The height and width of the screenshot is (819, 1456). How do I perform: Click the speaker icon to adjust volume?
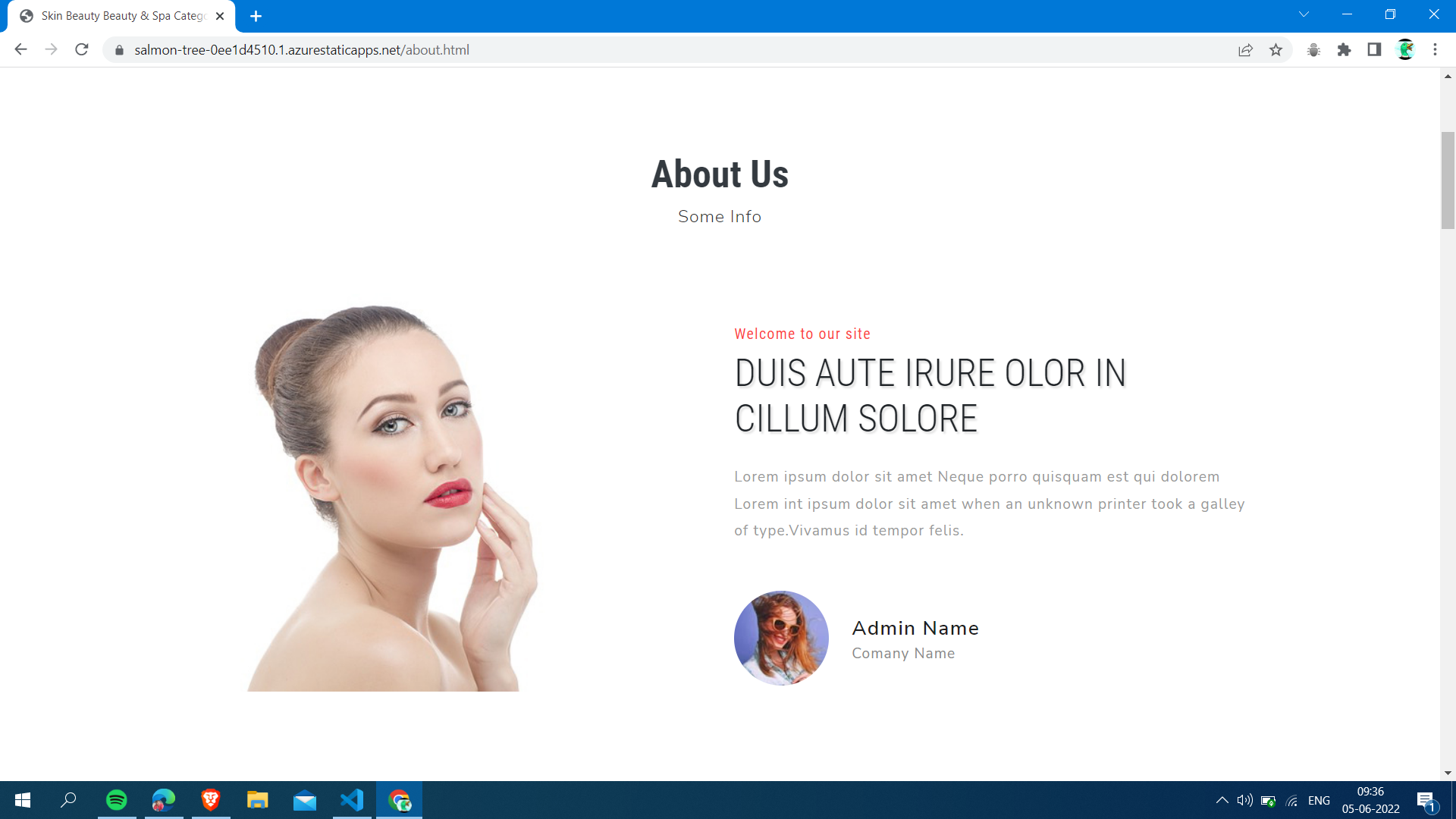coord(1244,800)
